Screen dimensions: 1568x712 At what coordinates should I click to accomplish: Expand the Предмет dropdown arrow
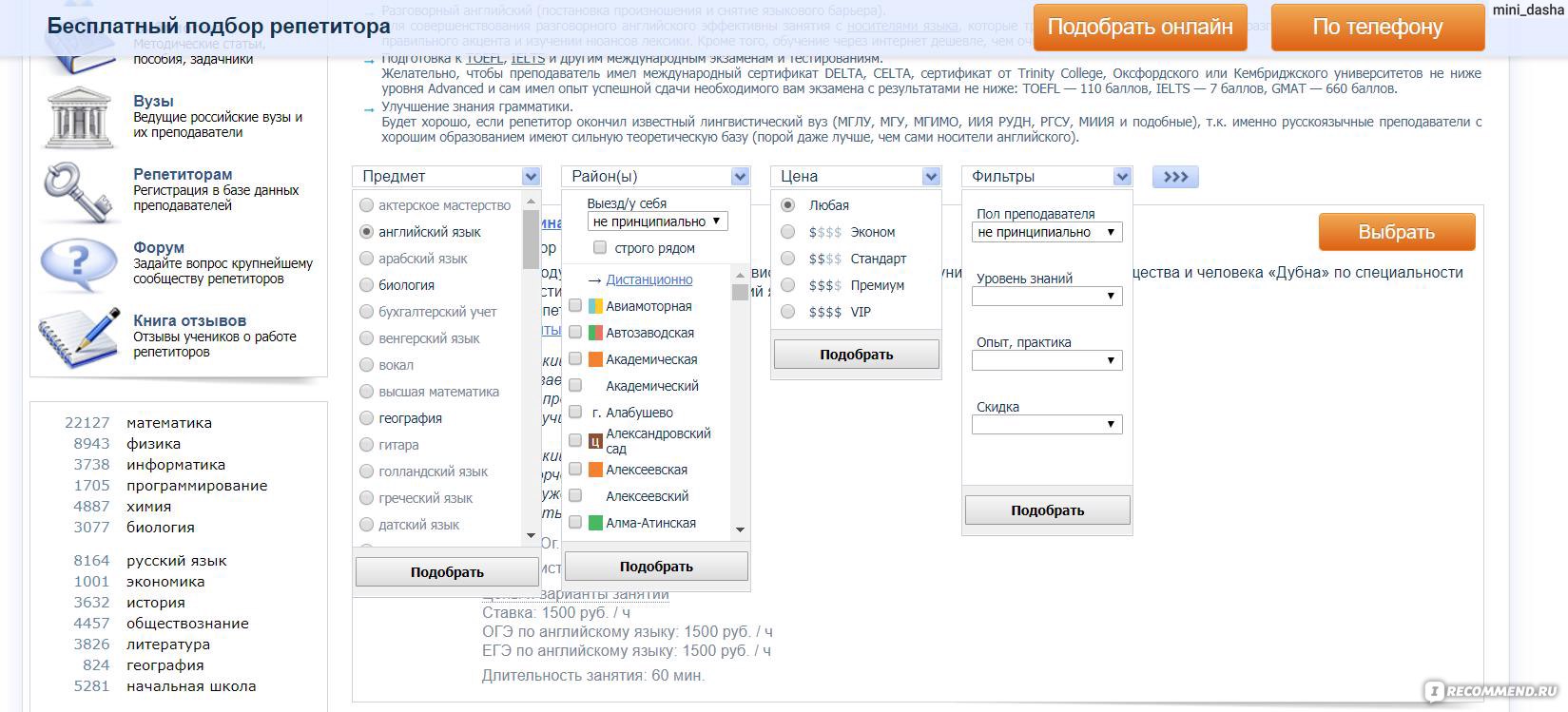531,177
